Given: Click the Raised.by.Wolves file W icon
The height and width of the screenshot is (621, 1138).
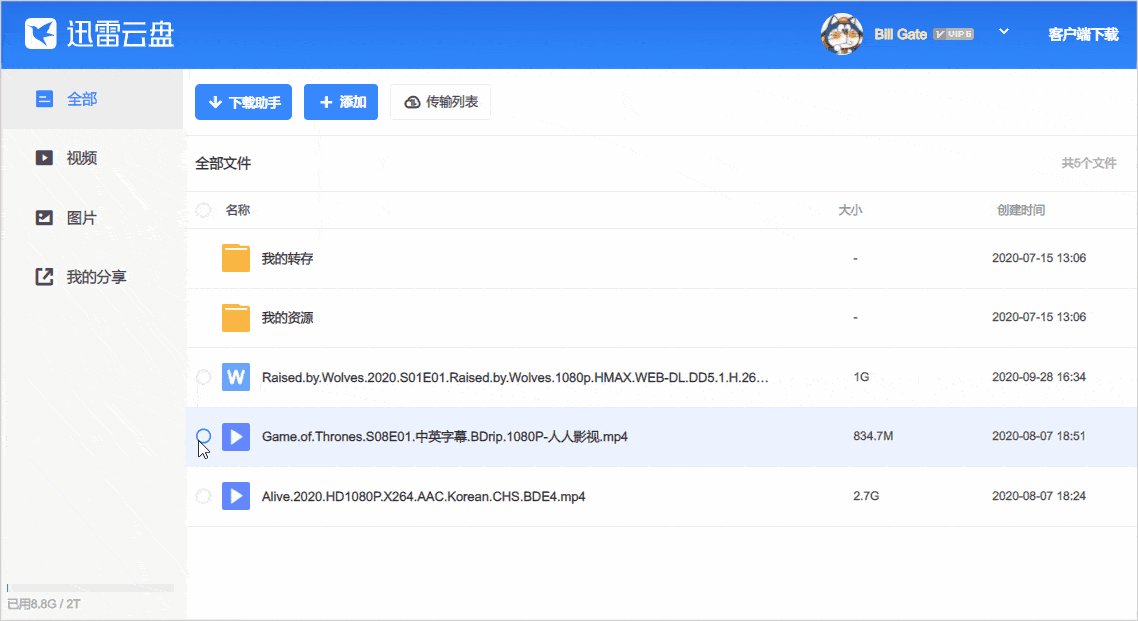Looking at the screenshot, I should click(236, 377).
